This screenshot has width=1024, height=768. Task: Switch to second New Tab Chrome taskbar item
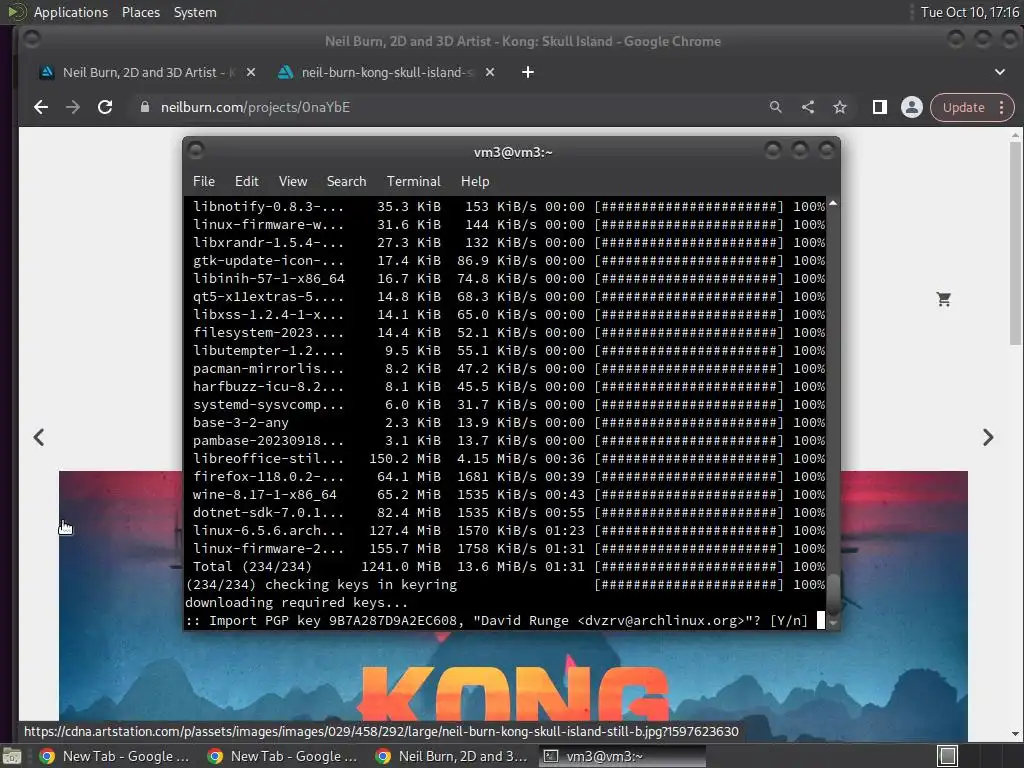[282, 756]
